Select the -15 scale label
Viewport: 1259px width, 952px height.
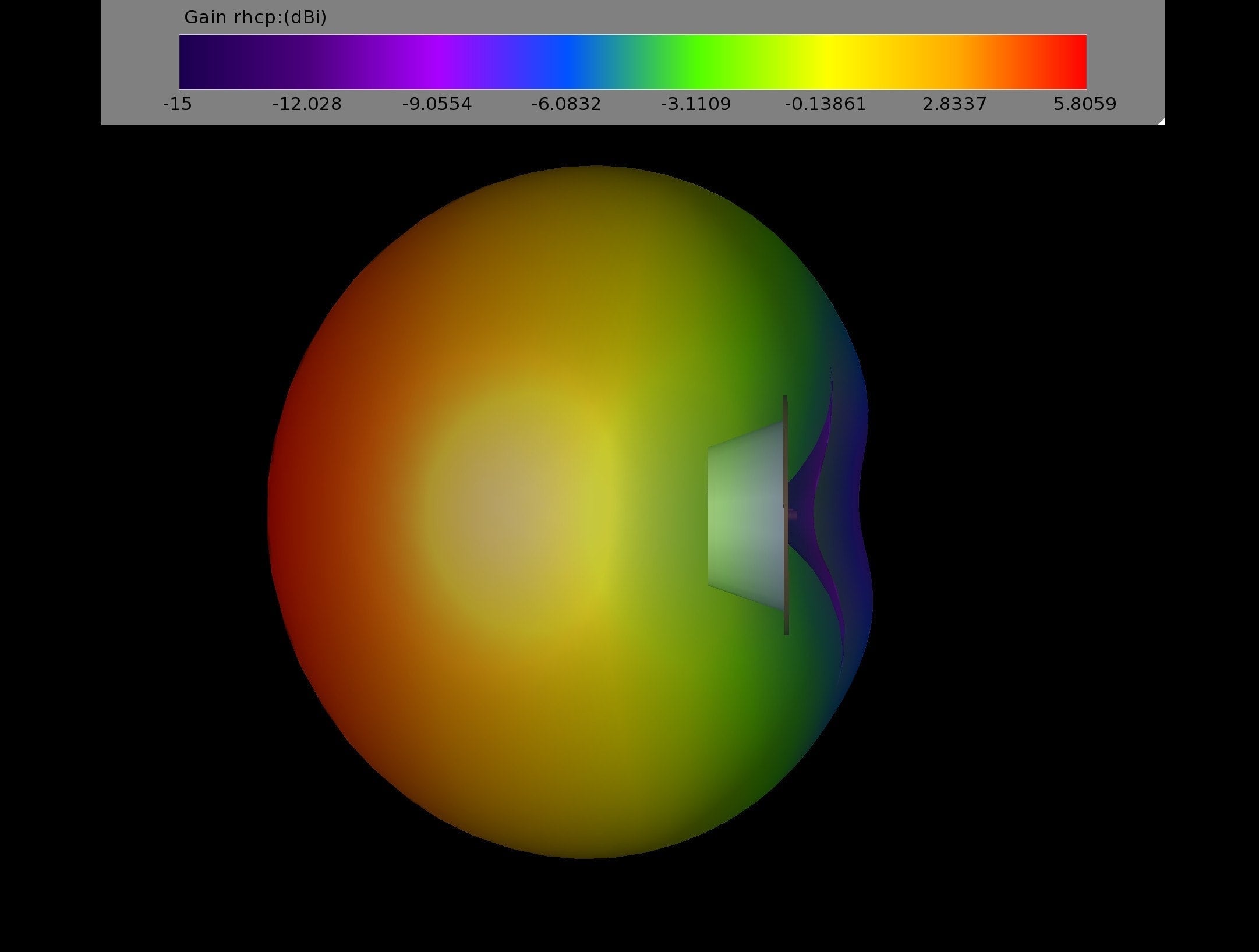[x=176, y=104]
